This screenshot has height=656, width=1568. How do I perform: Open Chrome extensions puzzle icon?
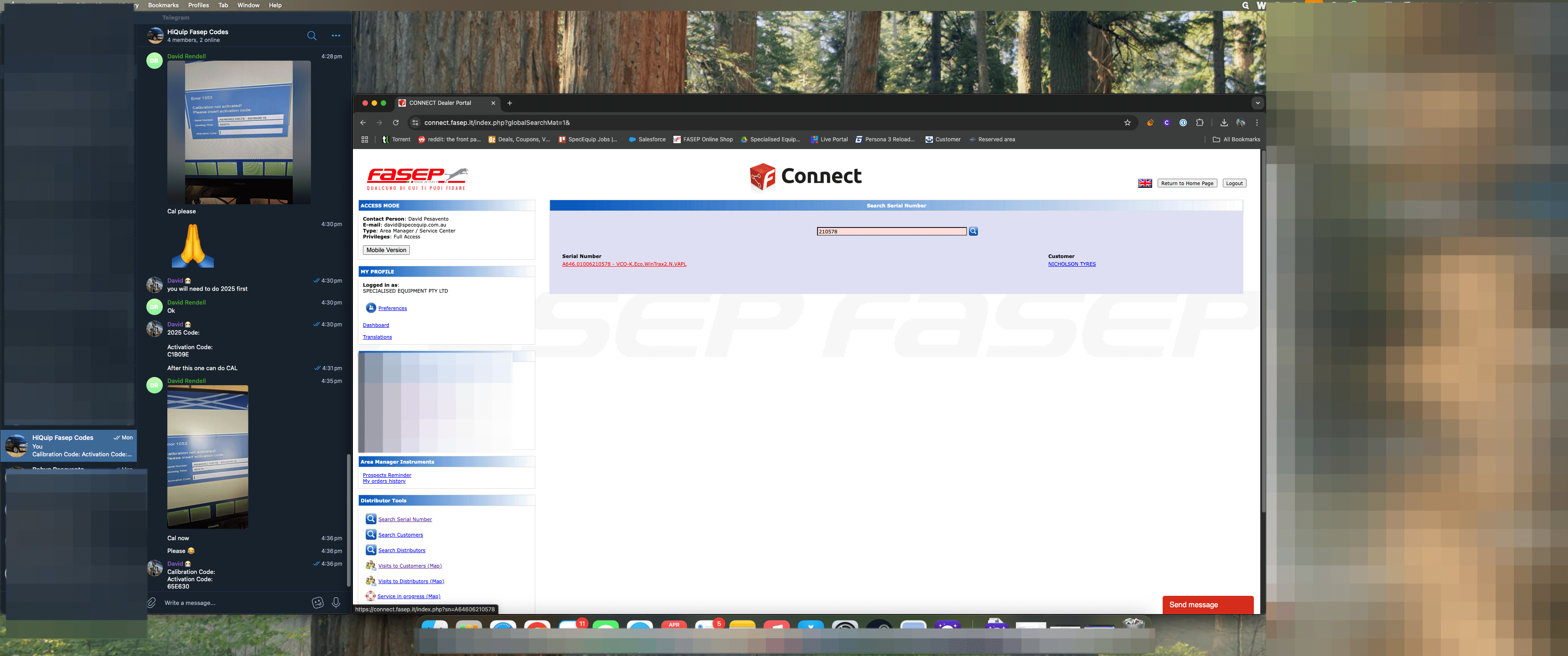1199,122
